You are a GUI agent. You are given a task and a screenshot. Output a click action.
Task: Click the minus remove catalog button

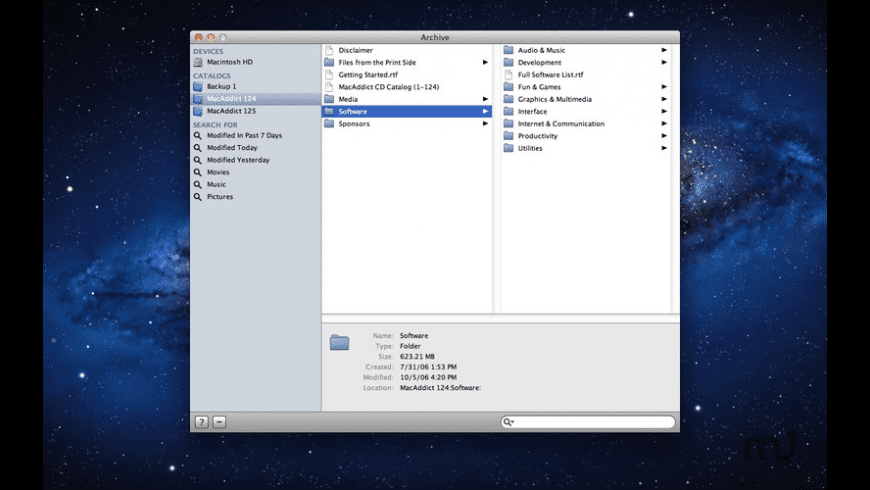pyautogui.click(x=219, y=422)
